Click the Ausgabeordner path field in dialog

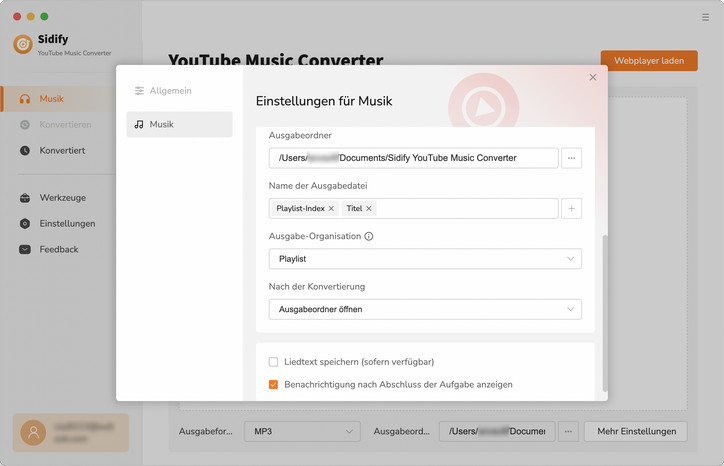point(413,158)
